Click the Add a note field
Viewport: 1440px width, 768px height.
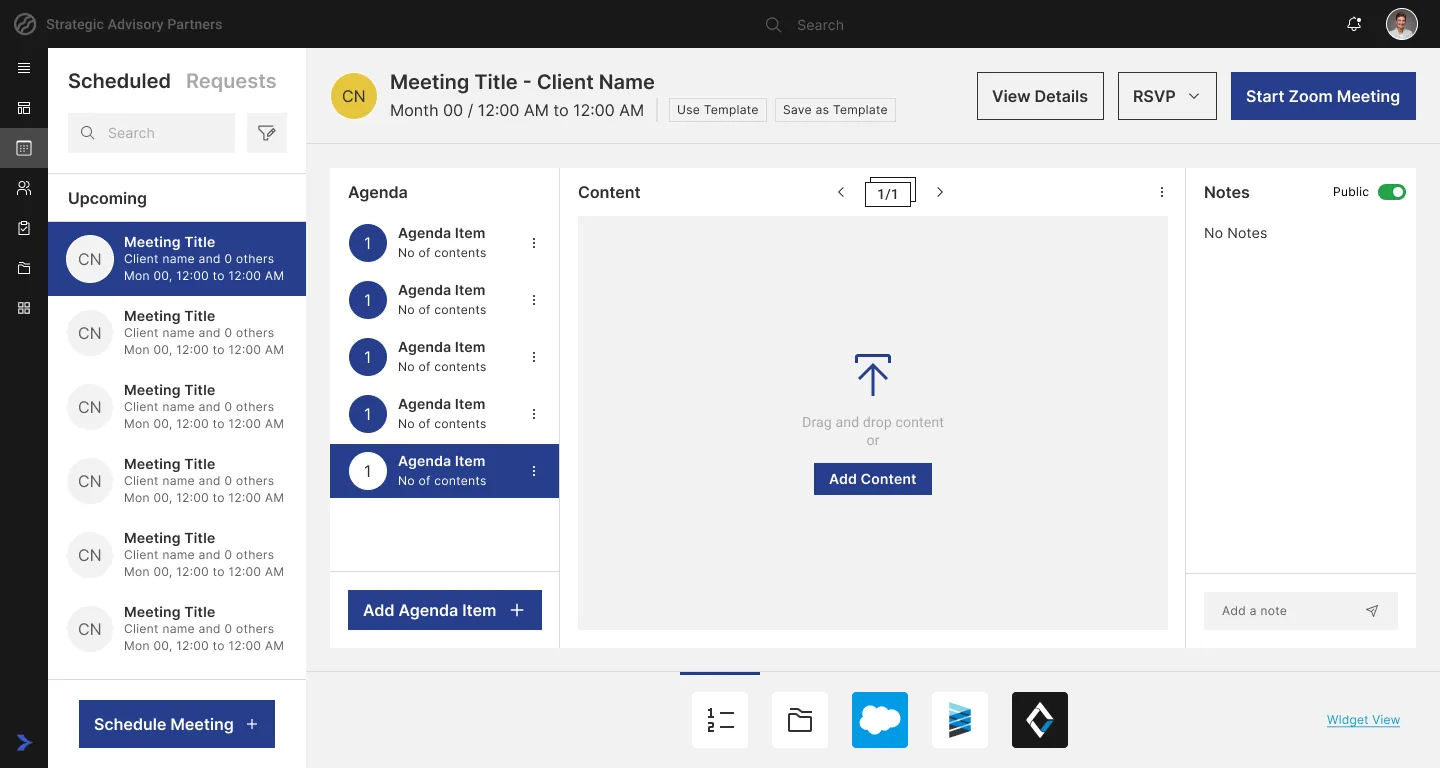1301,611
